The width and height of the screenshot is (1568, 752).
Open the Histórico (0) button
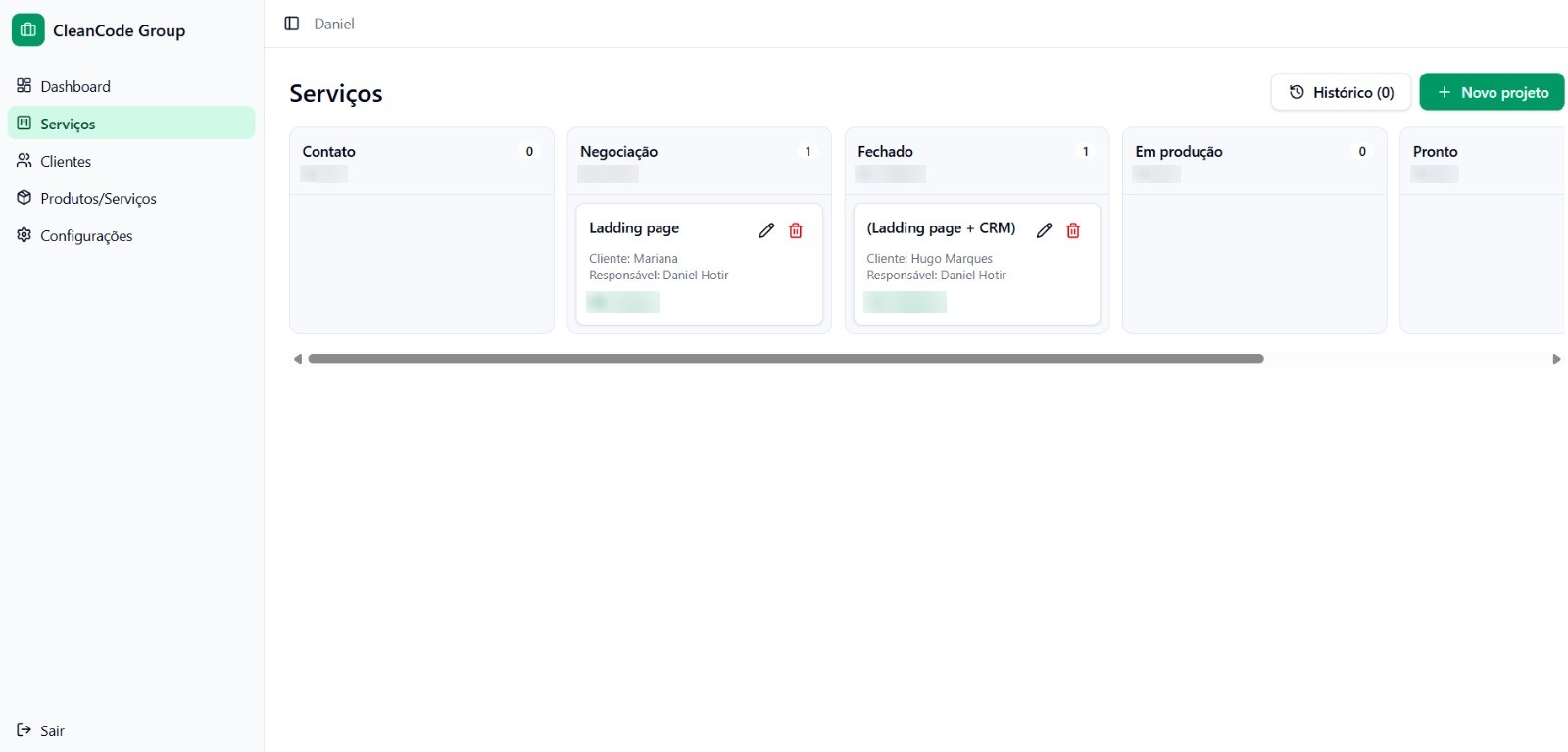click(x=1341, y=92)
